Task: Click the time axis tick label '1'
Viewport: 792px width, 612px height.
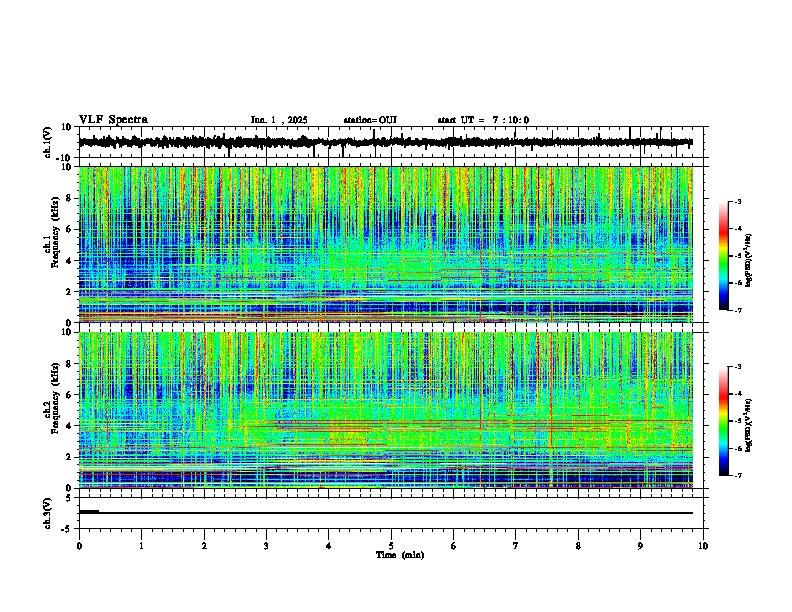Action: (141, 546)
